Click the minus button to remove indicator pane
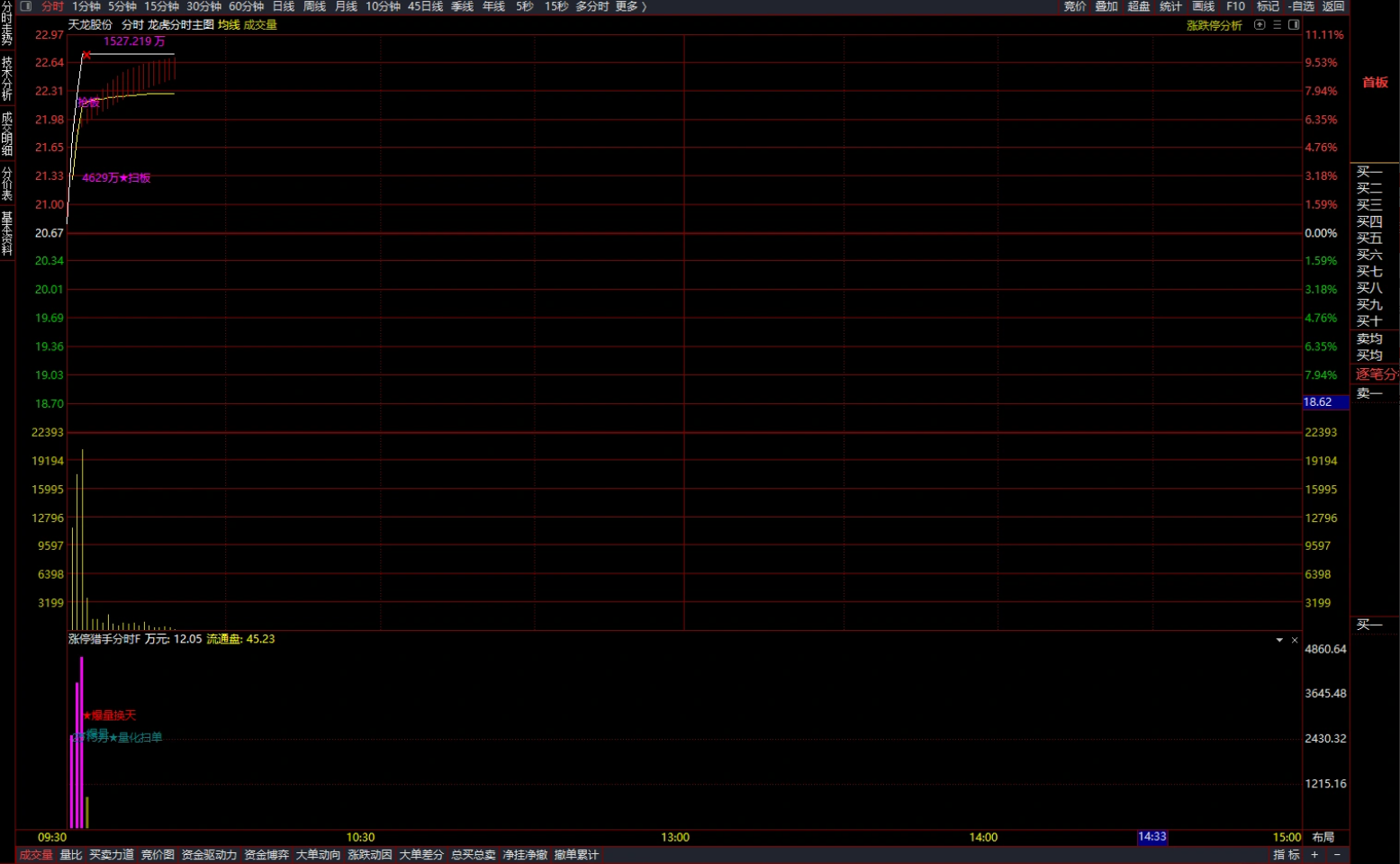Image resolution: width=1400 pixels, height=864 pixels. [x=1337, y=854]
